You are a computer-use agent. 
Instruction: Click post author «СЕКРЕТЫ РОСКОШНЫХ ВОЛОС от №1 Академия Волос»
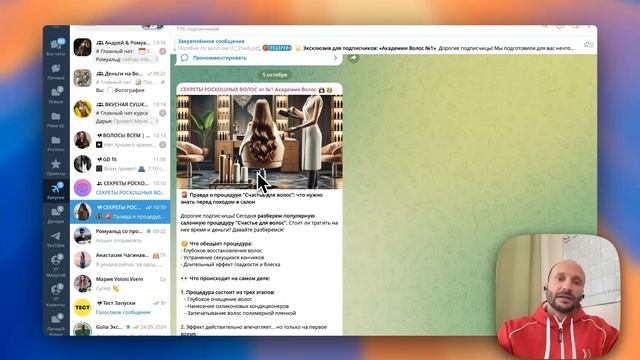(249, 89)
